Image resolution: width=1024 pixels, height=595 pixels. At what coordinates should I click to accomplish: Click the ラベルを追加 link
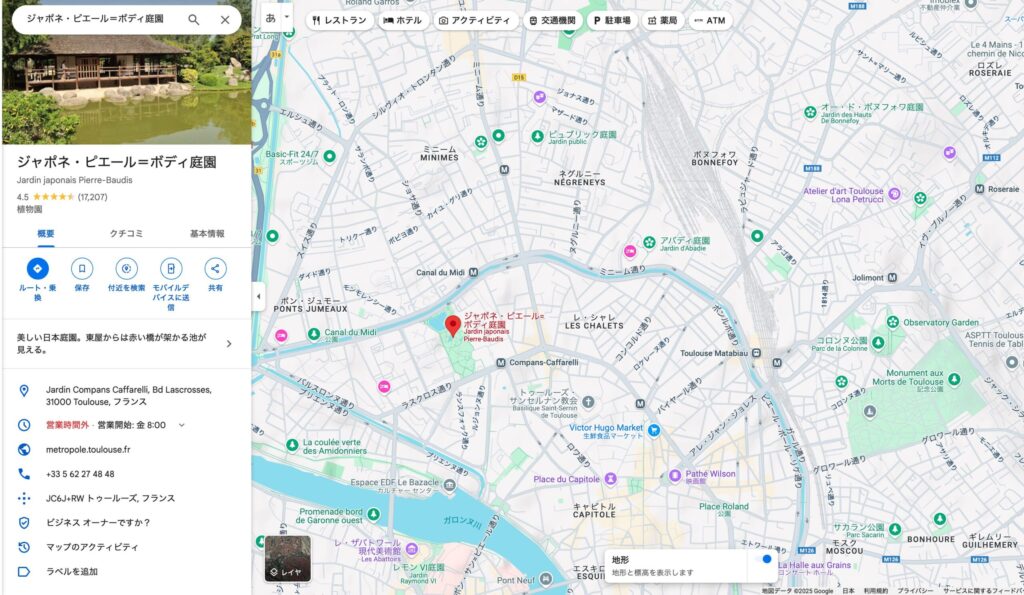point(72,571)
